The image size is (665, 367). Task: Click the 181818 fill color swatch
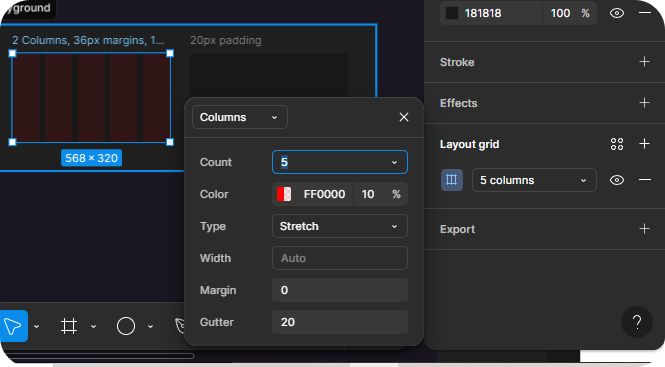(452, 13)
